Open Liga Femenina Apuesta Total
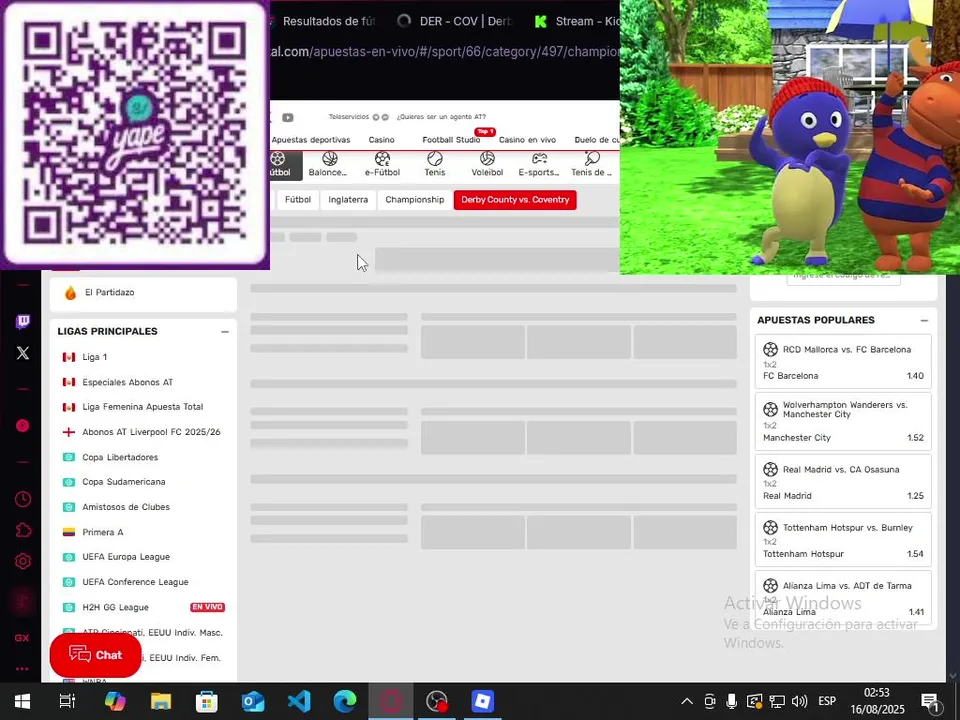Image resolution: width=960 pixels, height=720 pixels. click(143, 407)
